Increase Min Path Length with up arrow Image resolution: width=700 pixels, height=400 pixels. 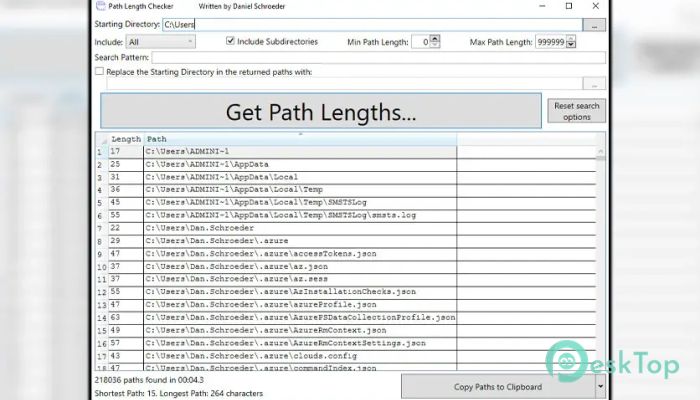click(x=435, y=38)
